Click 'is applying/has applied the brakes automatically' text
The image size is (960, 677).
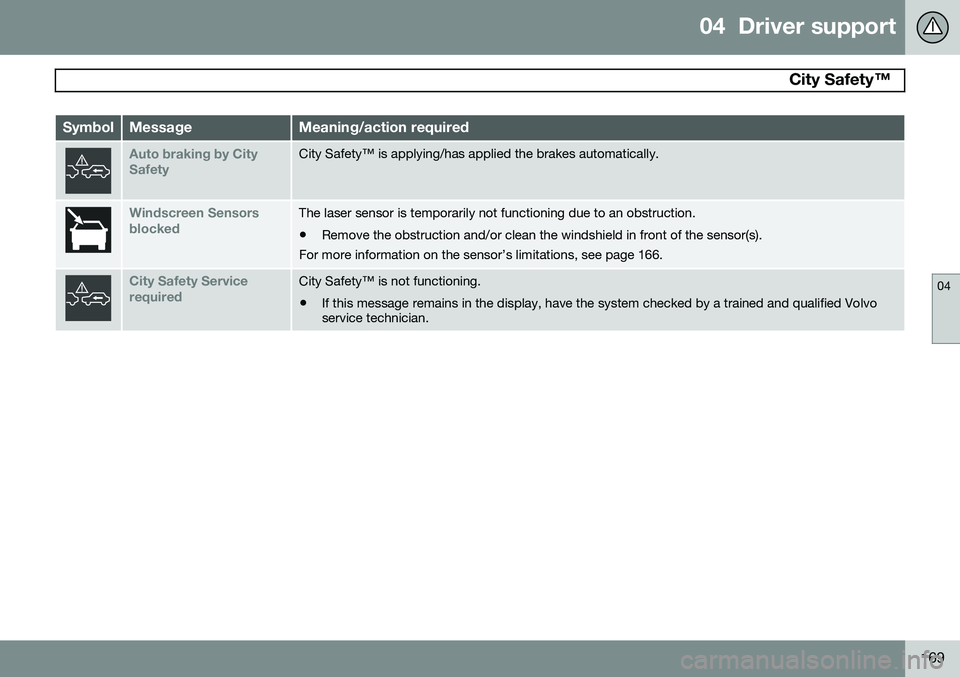tap(518, 154)
